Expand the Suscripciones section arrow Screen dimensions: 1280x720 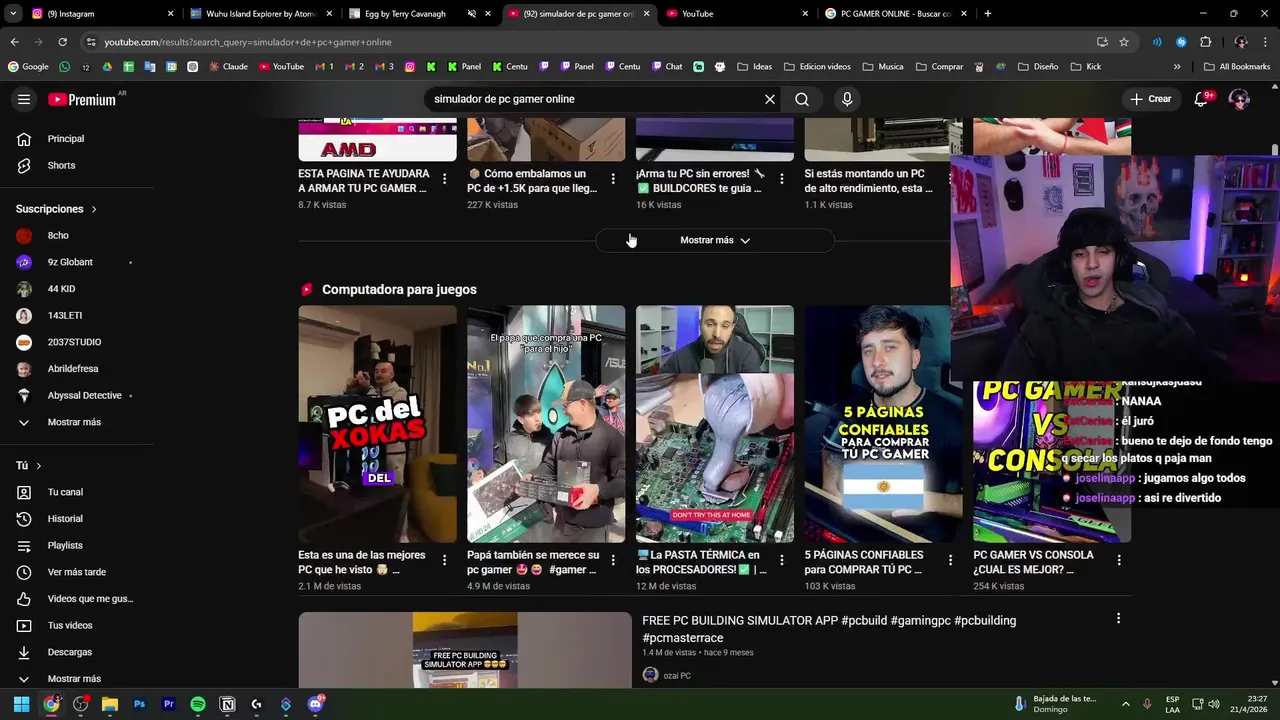tap(94, 209)
